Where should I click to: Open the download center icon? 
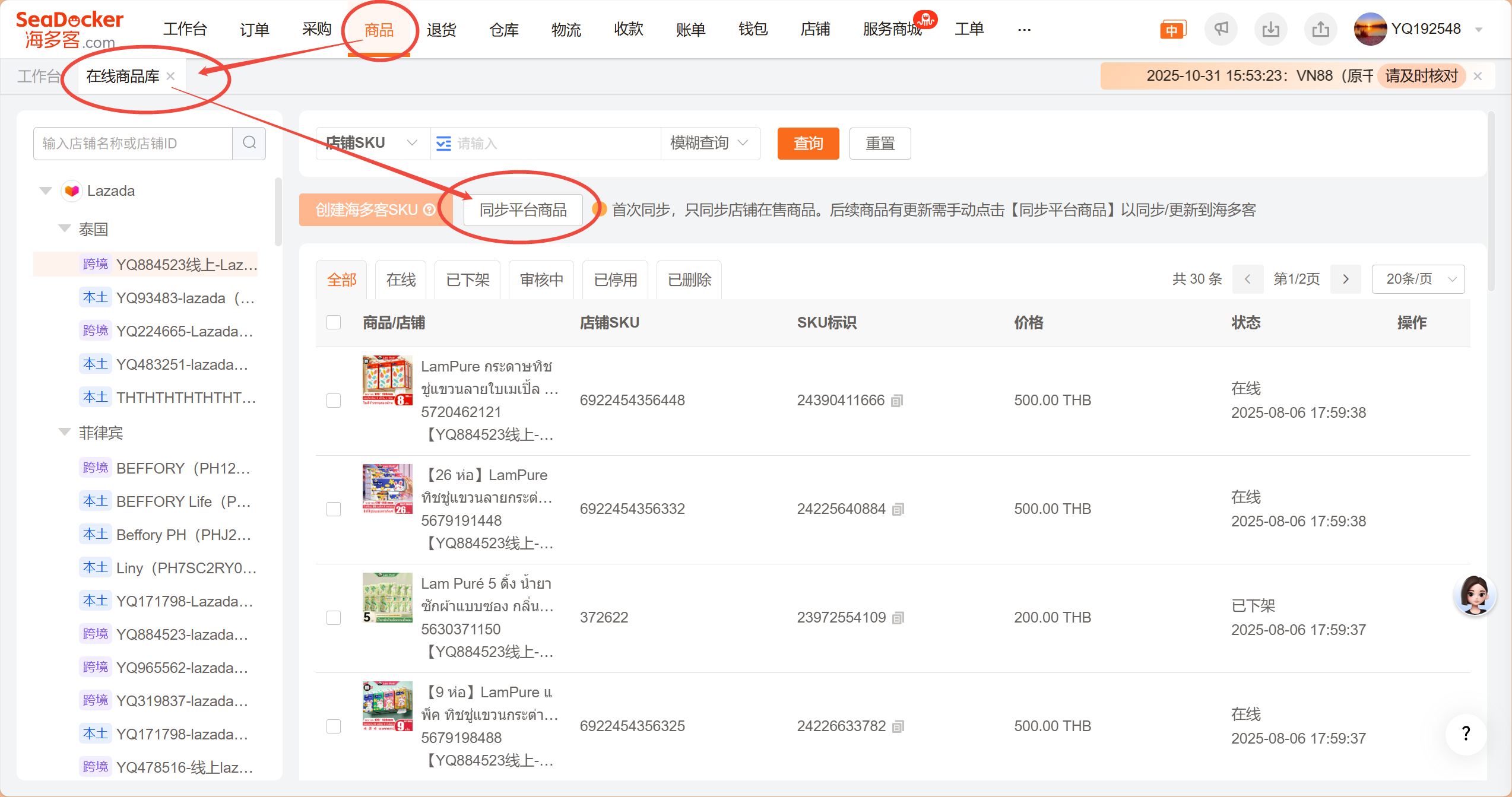point(1270,29)
